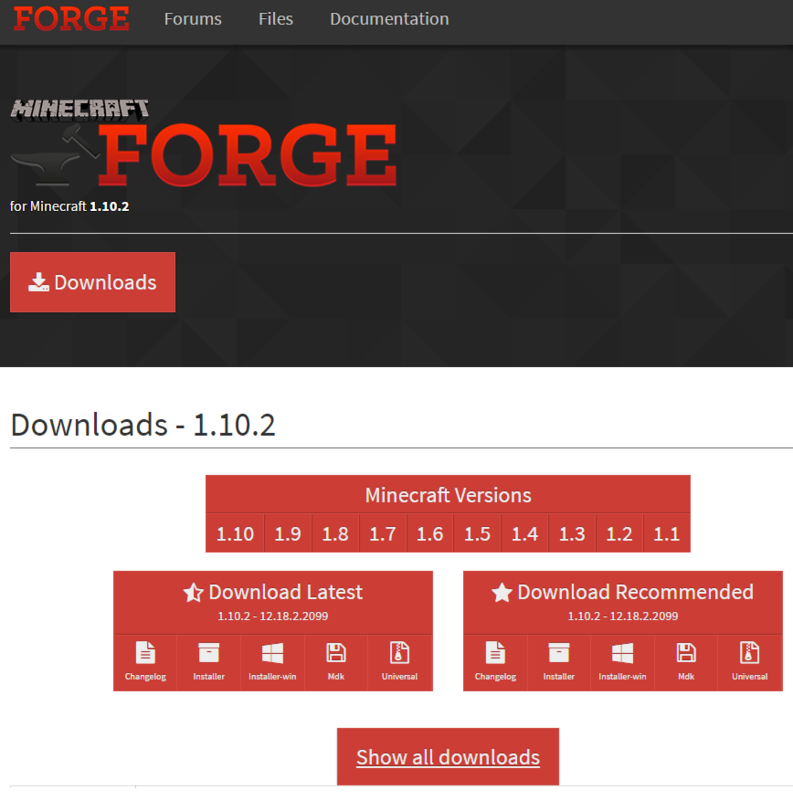
Task: Select Minecraft version 1.9
Action: (x=288, y=534)
